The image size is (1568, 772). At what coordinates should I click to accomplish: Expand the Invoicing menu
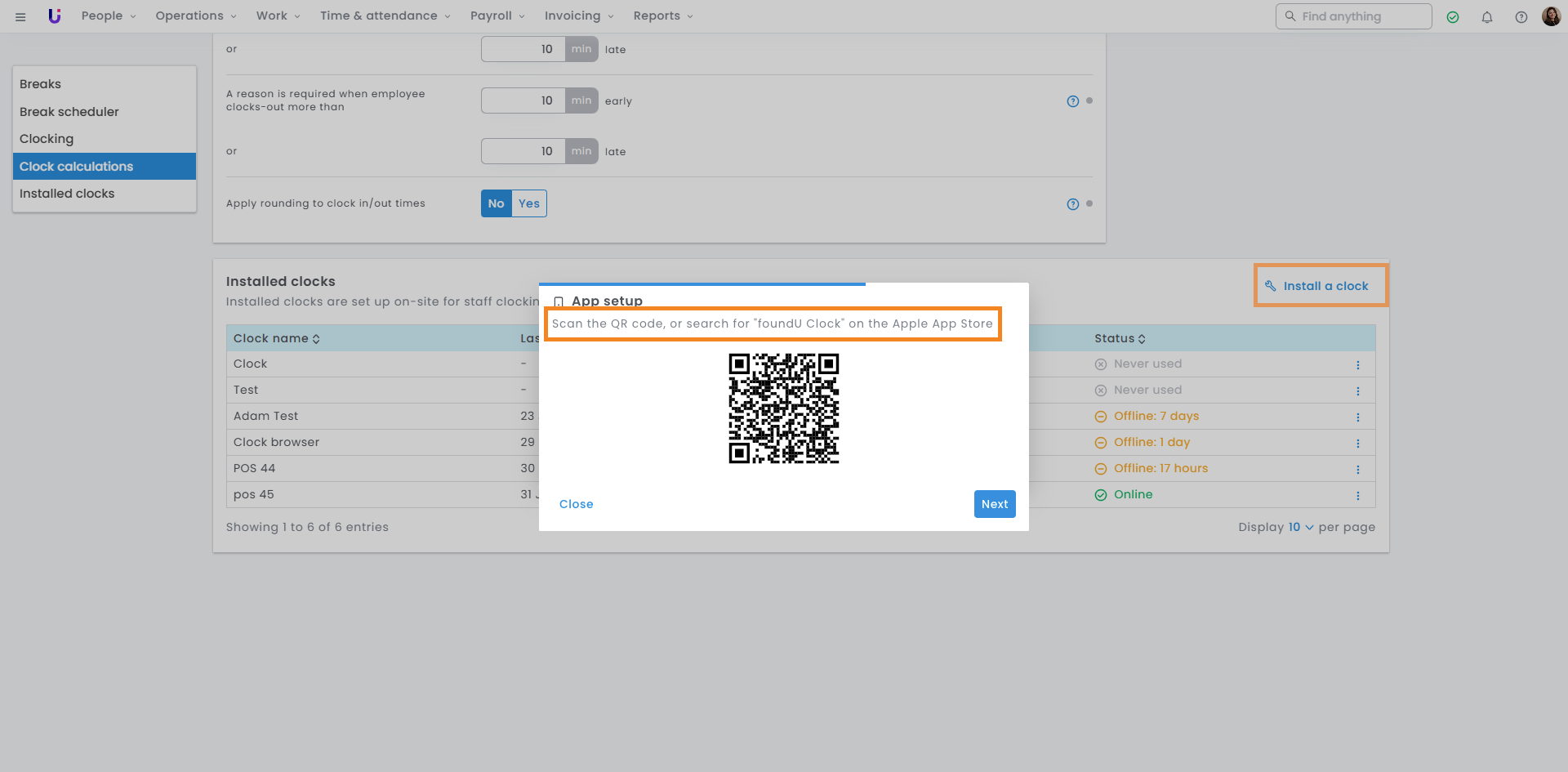point(579,16)
